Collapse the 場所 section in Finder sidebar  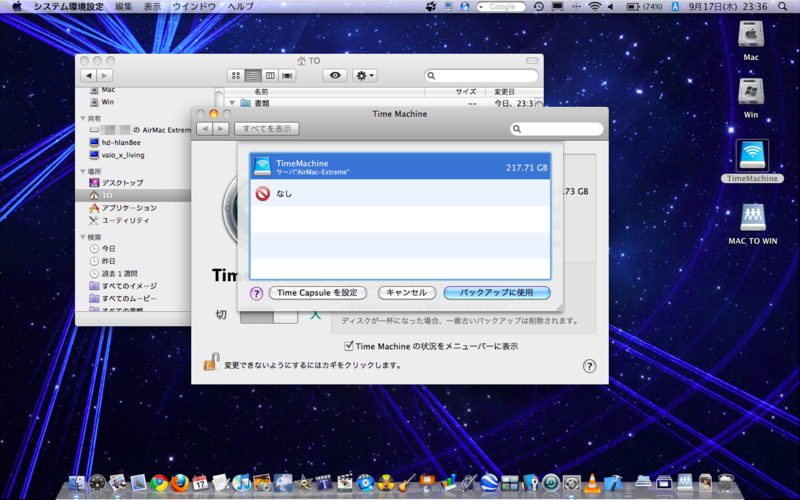coord(83,171)
